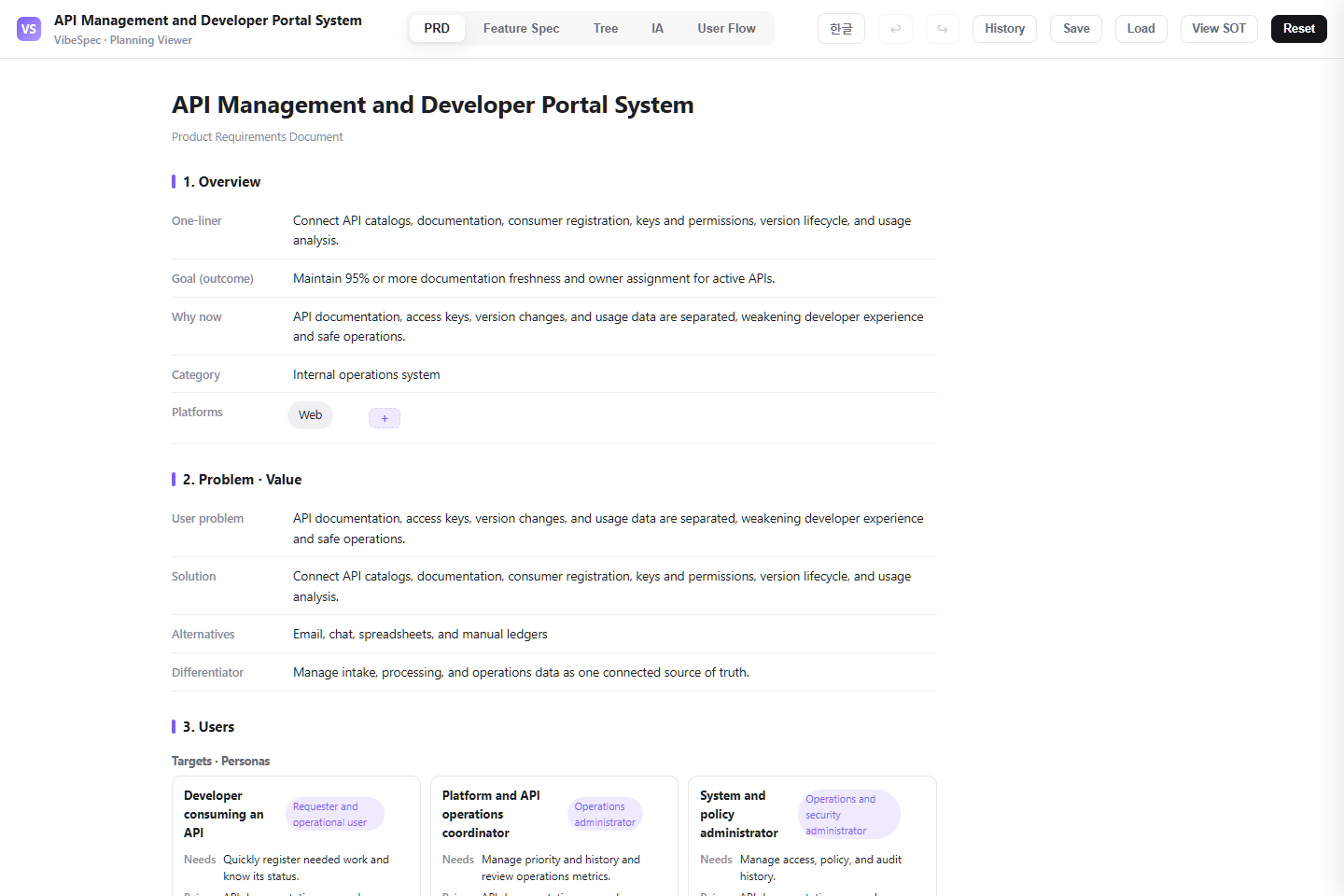This screenshot has height=896, width=1344.
Task: Click 'Platform and API operations coordinator' persona title
Action: (491, 814)
